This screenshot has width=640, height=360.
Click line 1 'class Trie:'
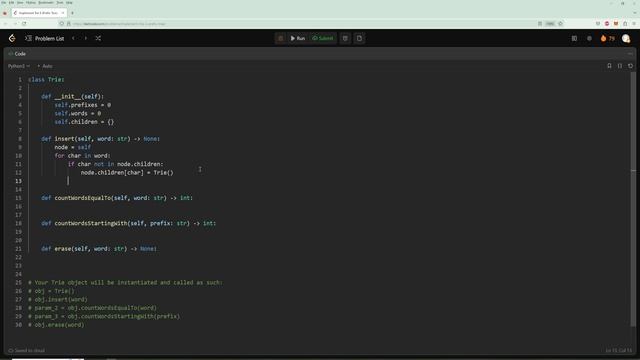click(x=47, y=80)
